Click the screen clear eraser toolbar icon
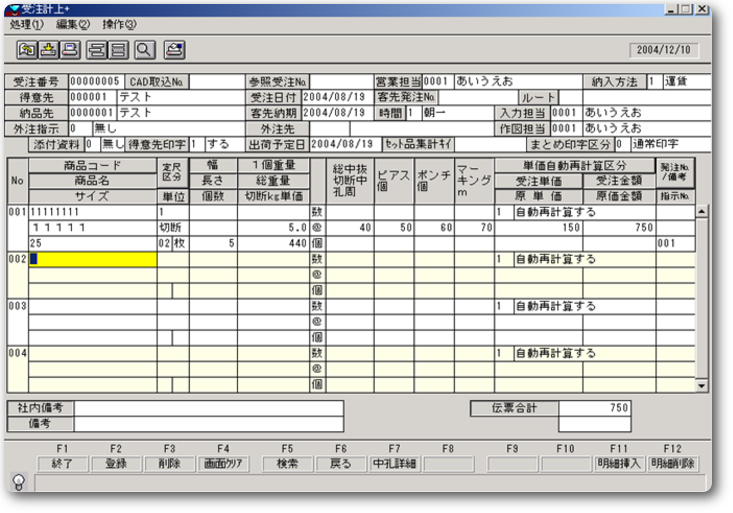This screenshot has width=733, height=513. coord(174,50)
